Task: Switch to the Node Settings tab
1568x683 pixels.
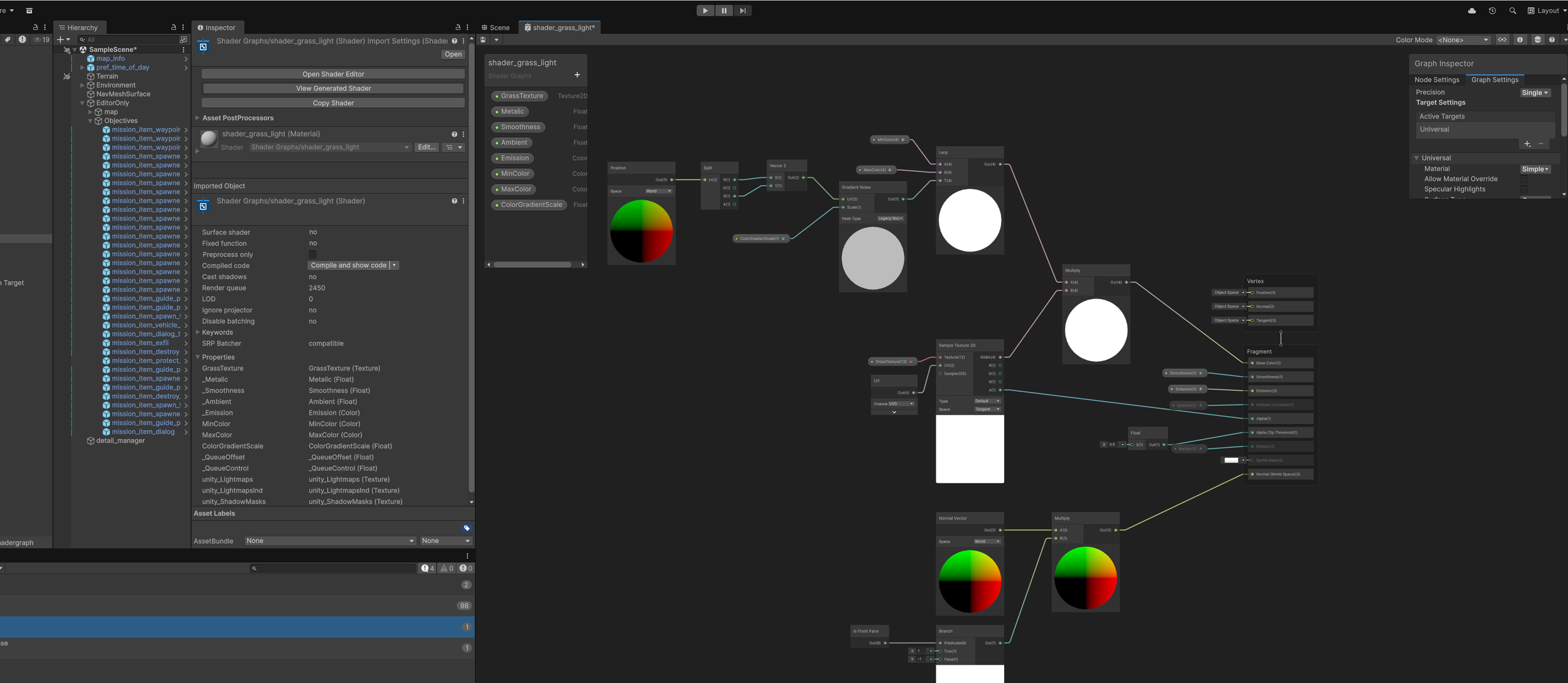Action: [x=1436, y=80]
